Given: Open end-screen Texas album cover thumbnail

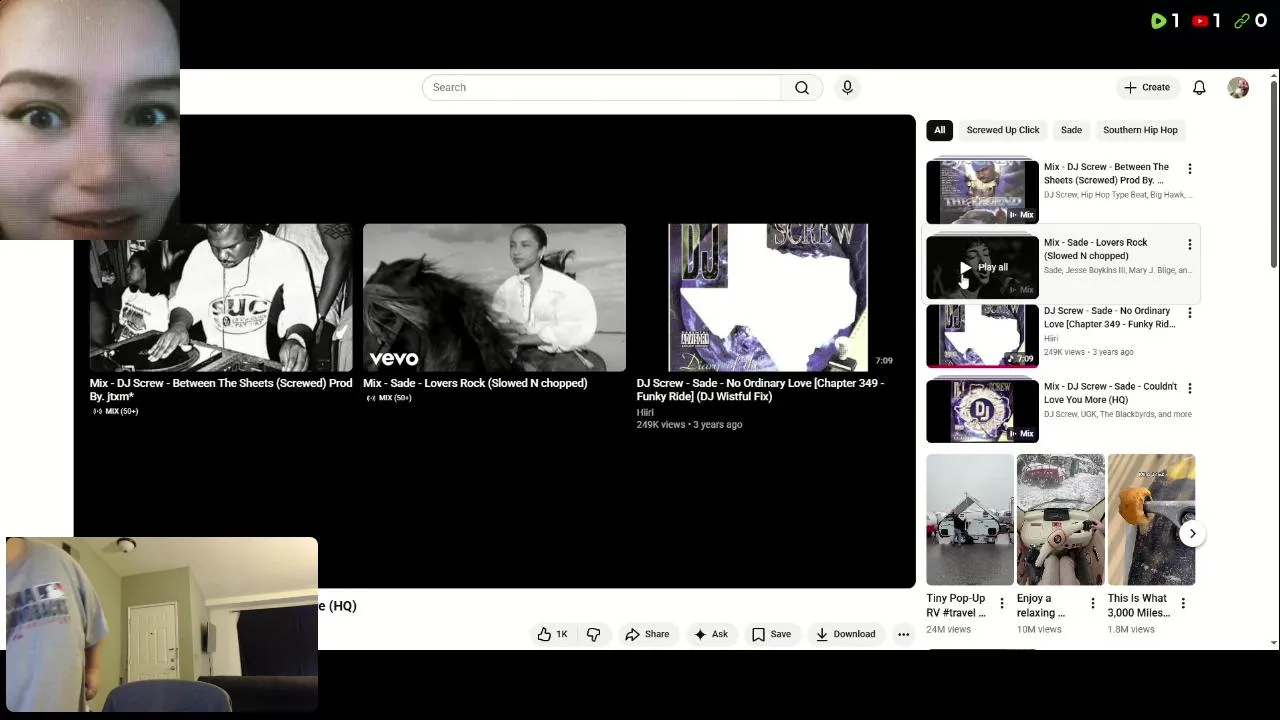Looking at the screenshot, I should pos(767,298).
